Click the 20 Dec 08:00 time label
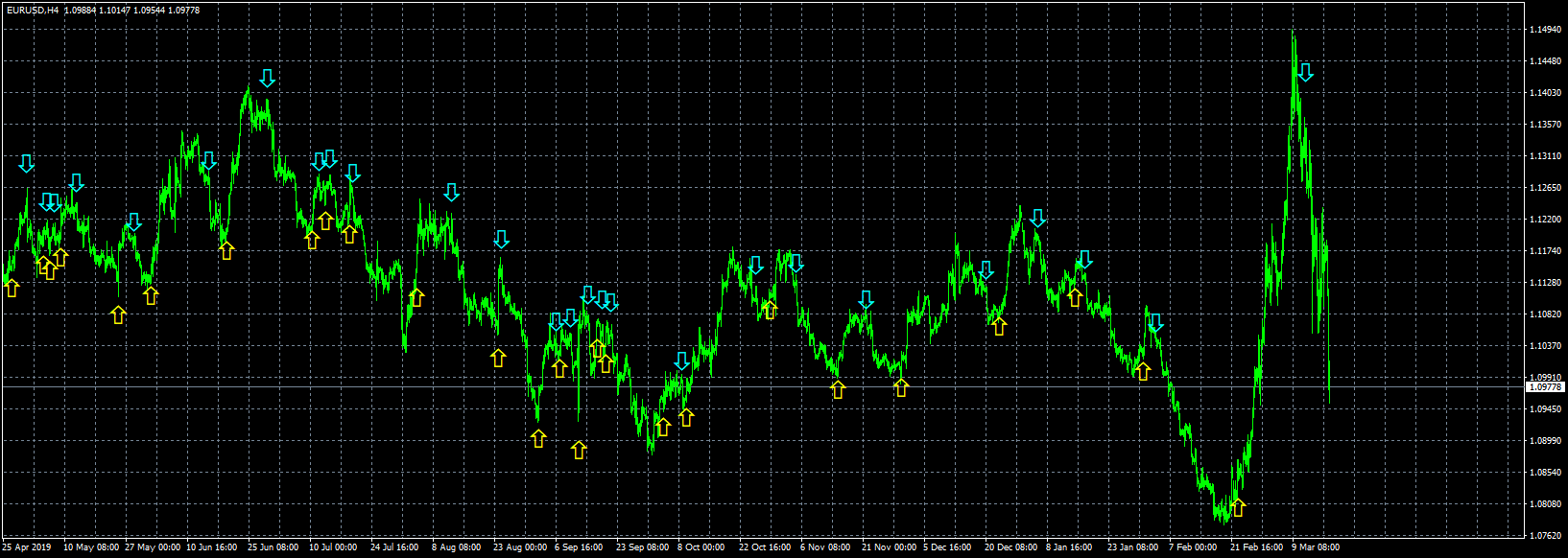The height and width of the screenshot is (558, 1568). click(x=1011, y=547)
